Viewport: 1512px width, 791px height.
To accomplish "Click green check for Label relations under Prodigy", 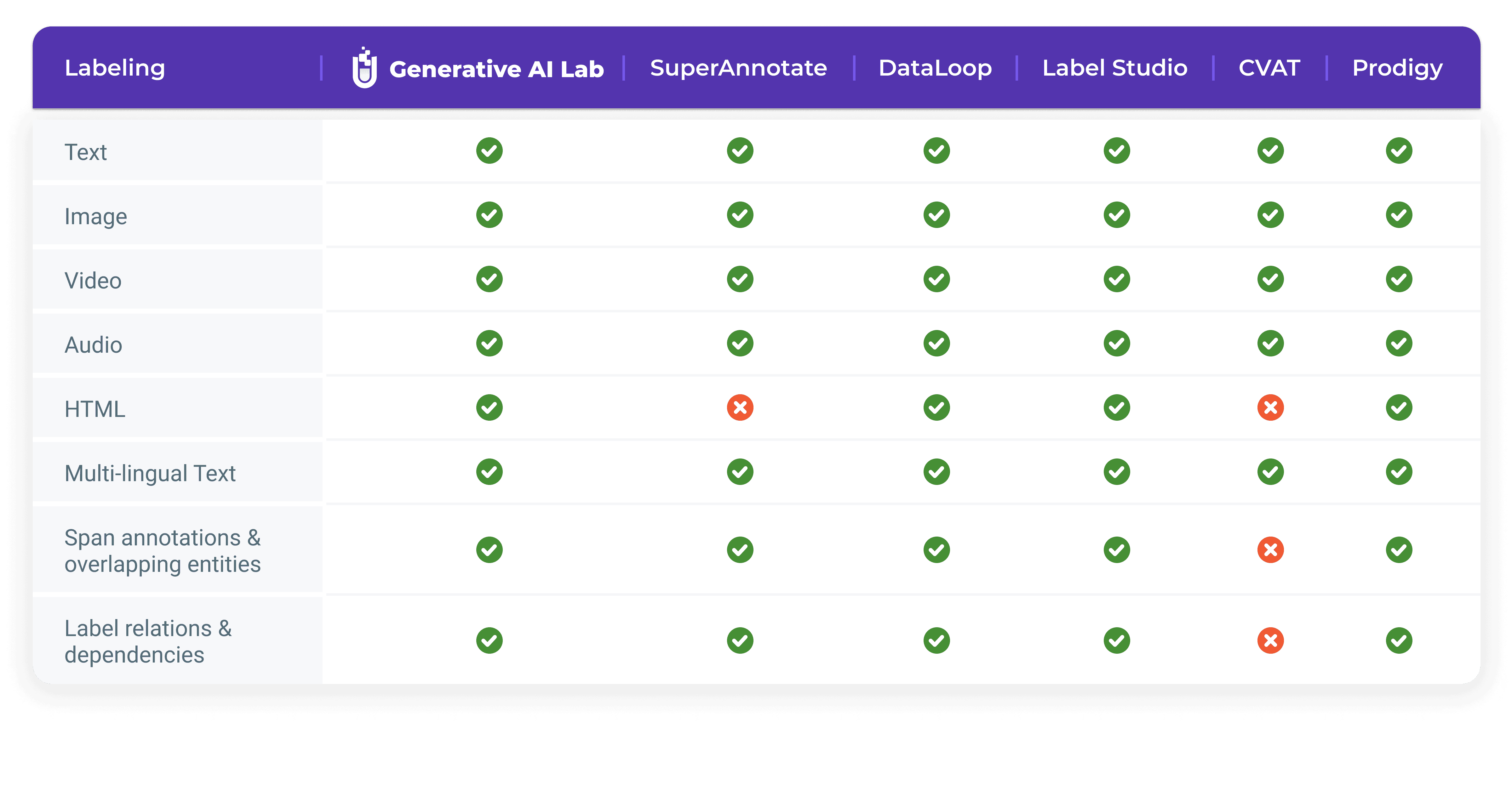I will pos(1399,640).
